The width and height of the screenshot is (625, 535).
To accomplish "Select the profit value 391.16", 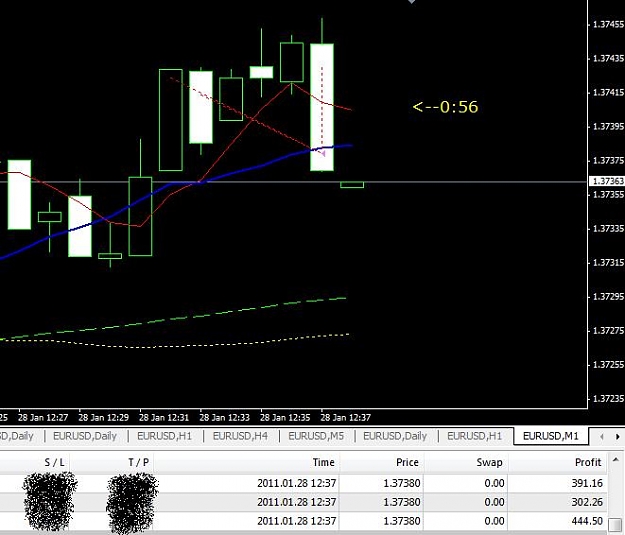I will click(587, 483).
